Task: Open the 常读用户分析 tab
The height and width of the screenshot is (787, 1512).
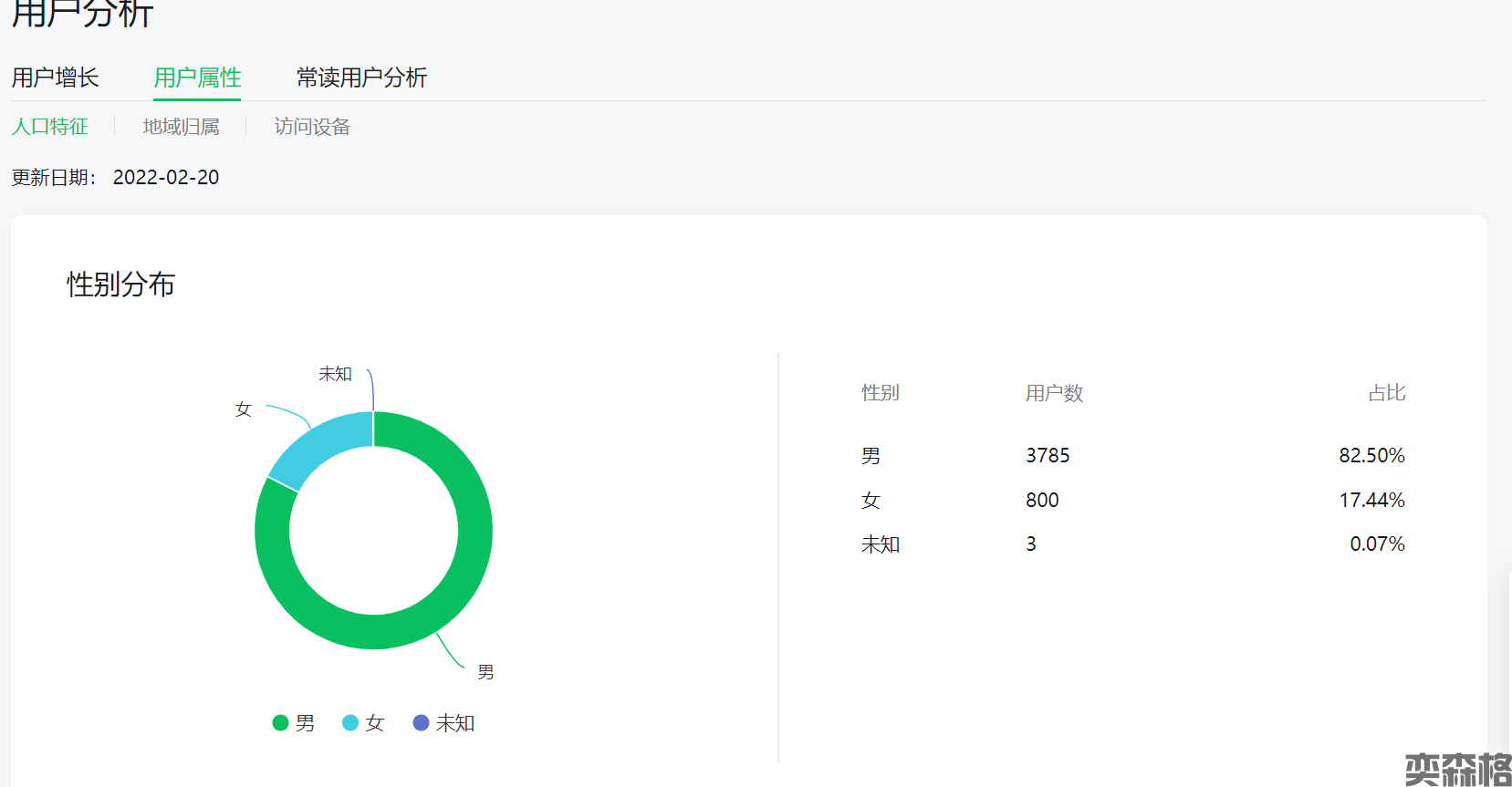Action: click(x=361, y=78)
